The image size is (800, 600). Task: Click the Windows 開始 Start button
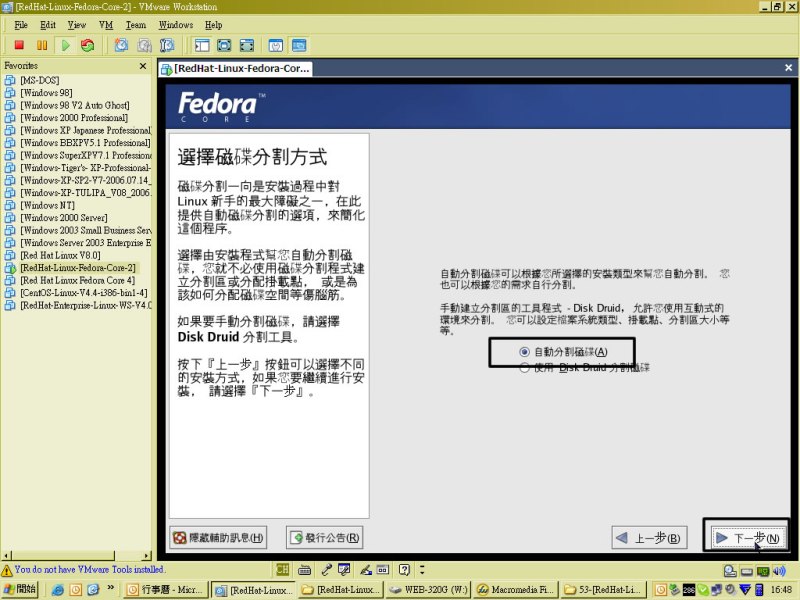click(x=20, y=589)
